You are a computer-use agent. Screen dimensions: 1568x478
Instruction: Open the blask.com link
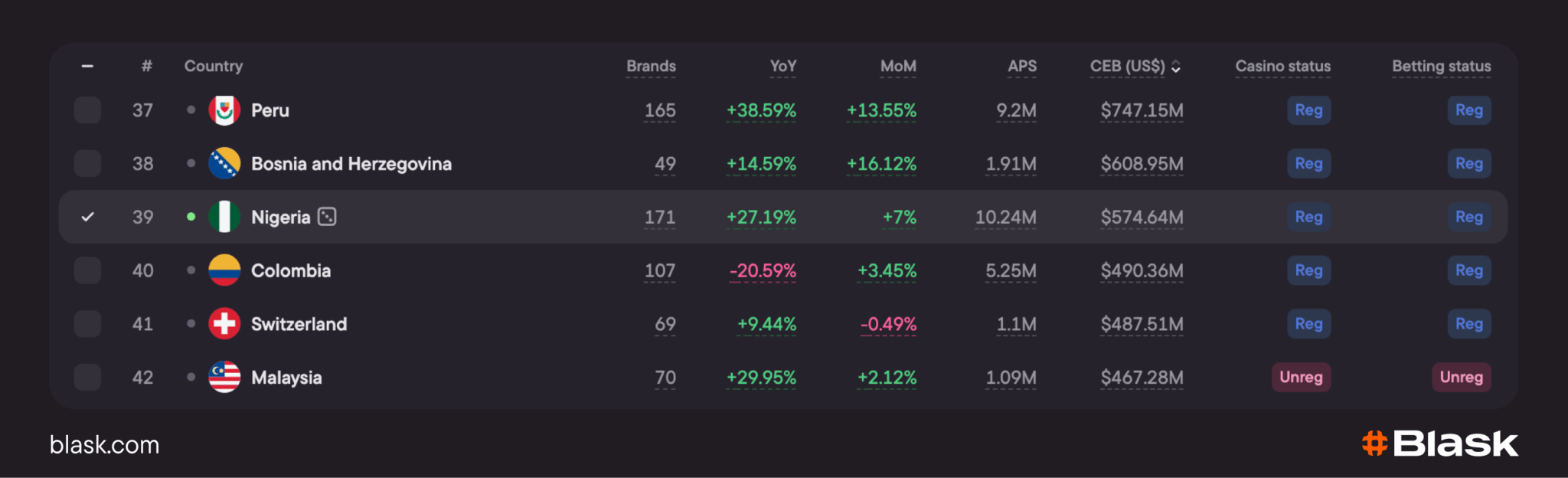[104, 444]
